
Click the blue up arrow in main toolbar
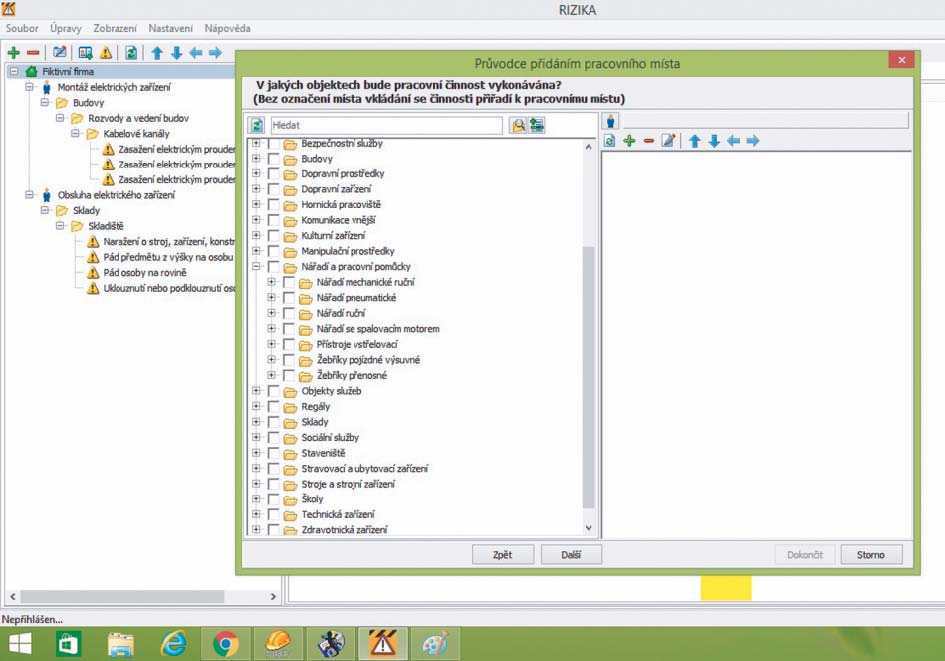[157, 53]
